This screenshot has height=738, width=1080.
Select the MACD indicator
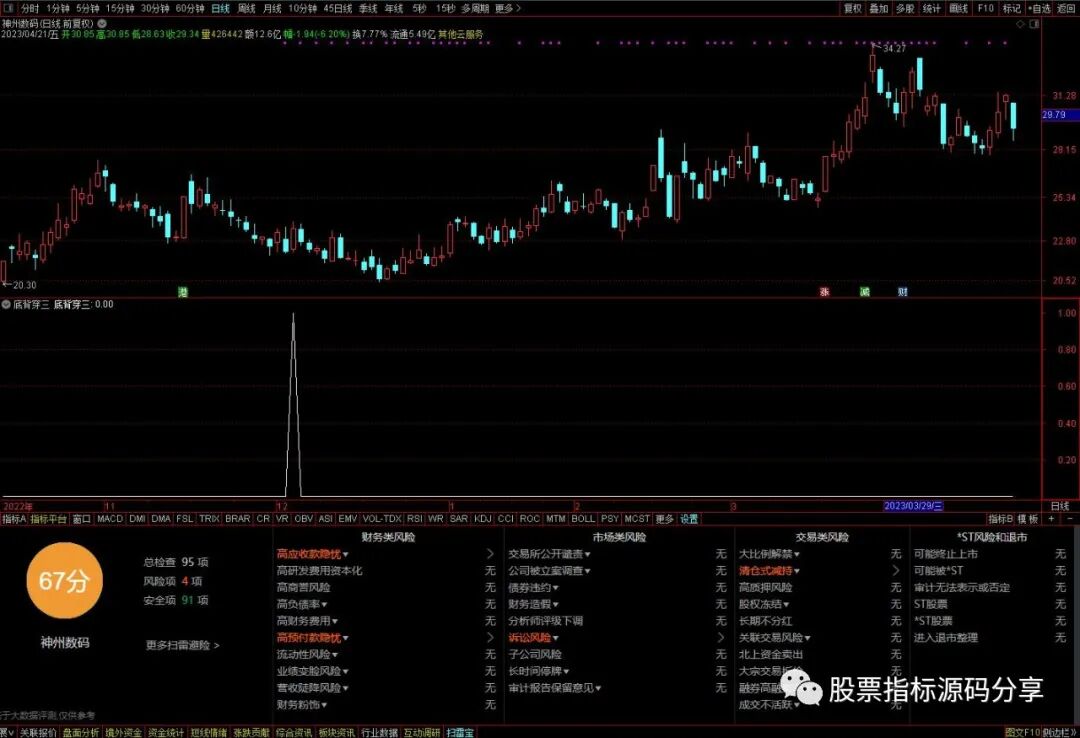pos(110,518)
